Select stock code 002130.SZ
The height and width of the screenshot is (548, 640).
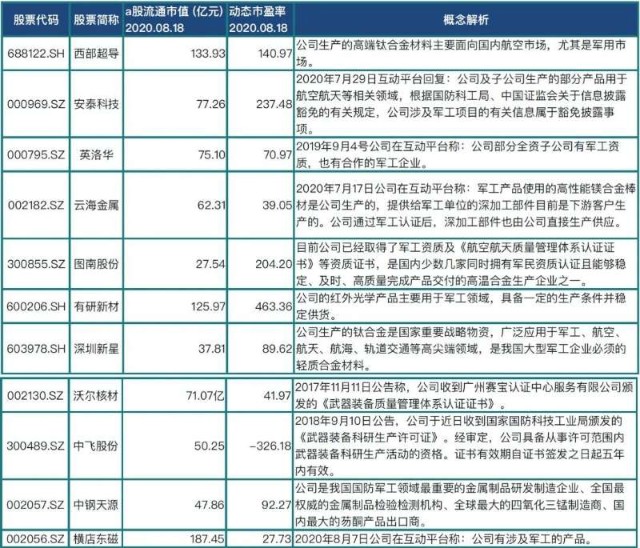pos(35,395)
